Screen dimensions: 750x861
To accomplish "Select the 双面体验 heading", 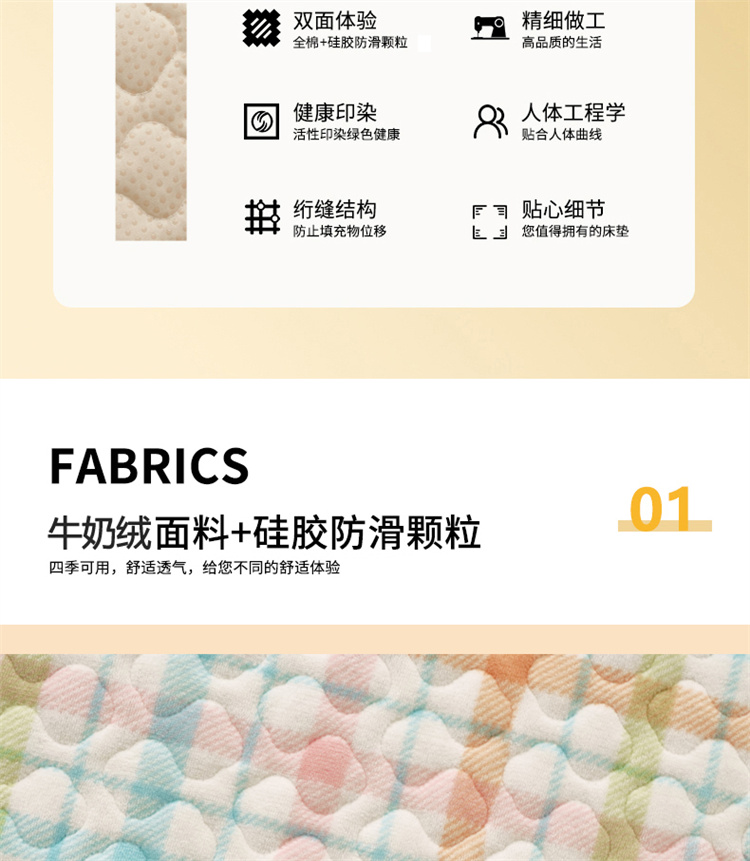I will pos(335,21).
